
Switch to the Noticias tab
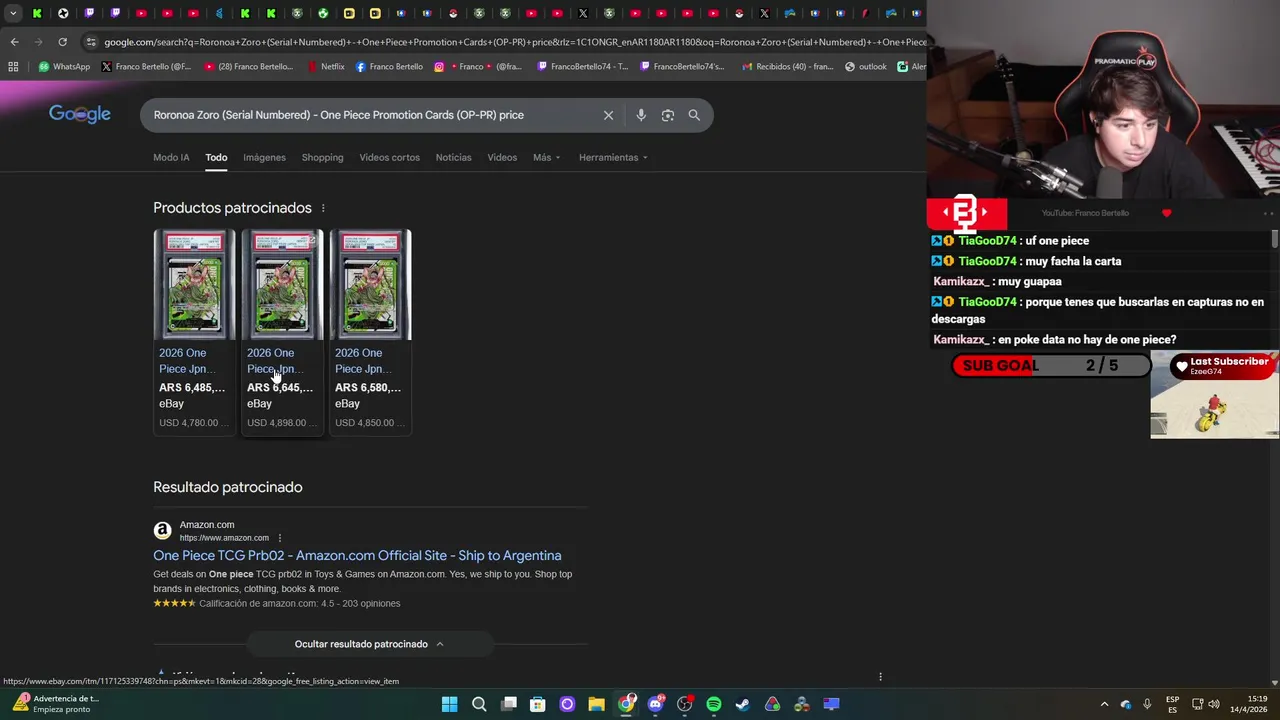453,157
